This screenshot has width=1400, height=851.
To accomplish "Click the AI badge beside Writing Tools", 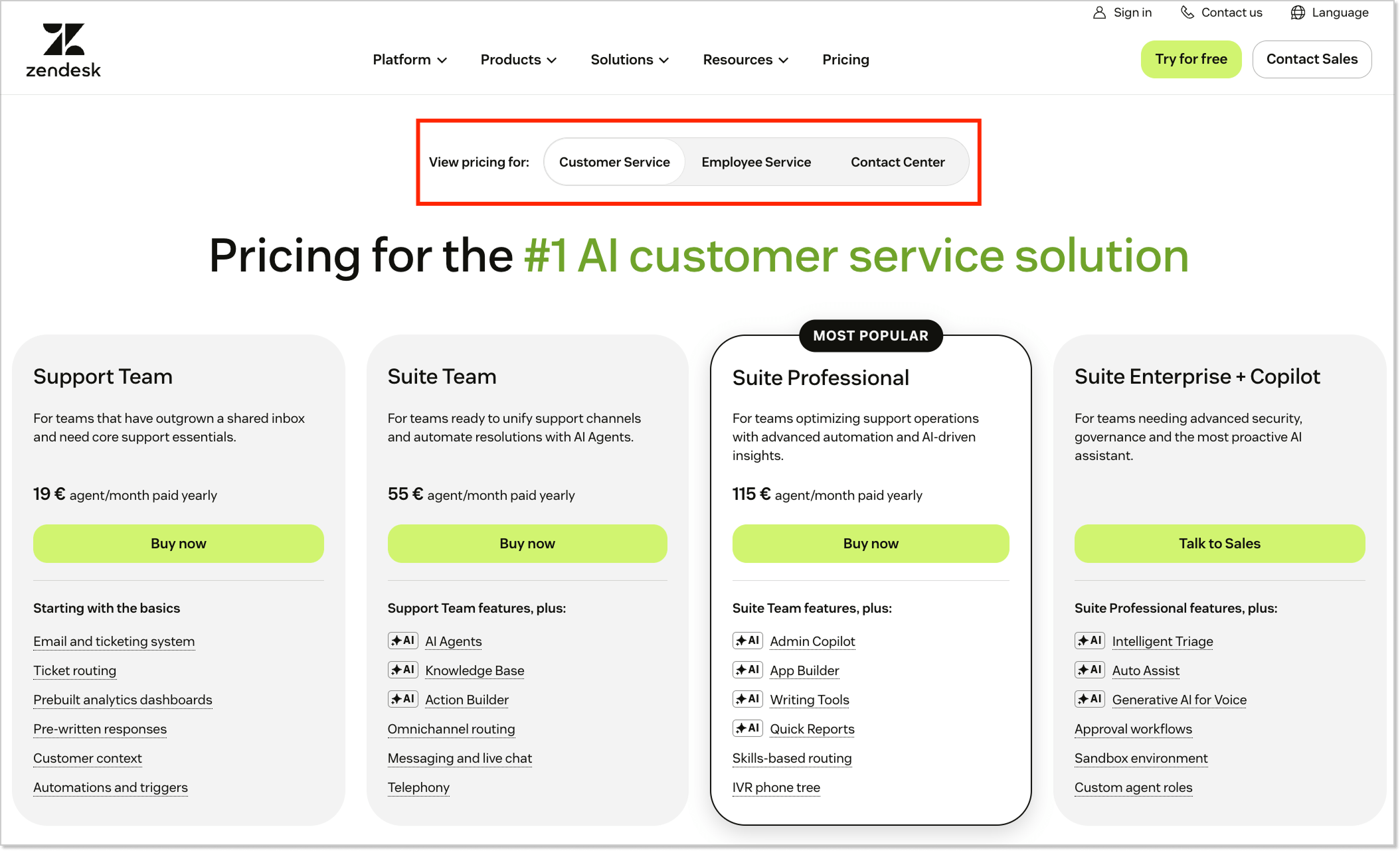I will (x=748, y=699).
